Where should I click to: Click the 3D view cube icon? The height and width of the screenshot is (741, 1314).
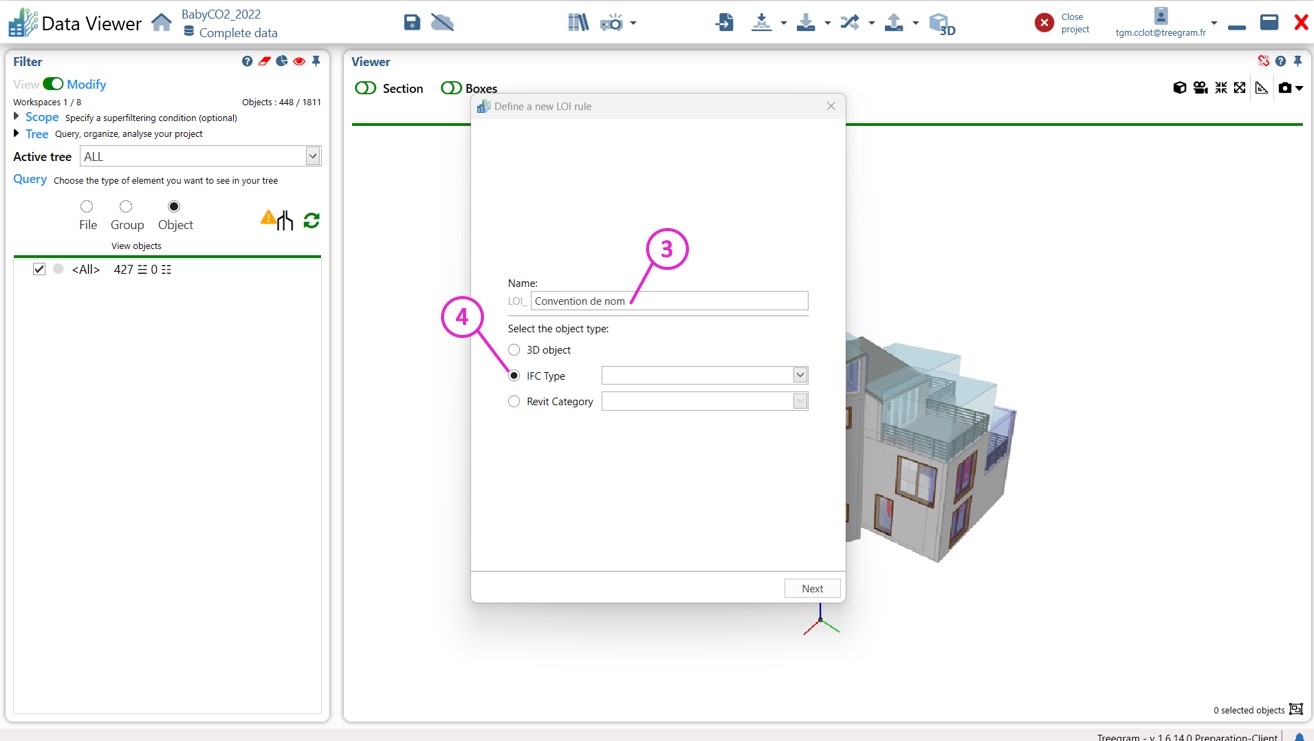pos(941,23)
